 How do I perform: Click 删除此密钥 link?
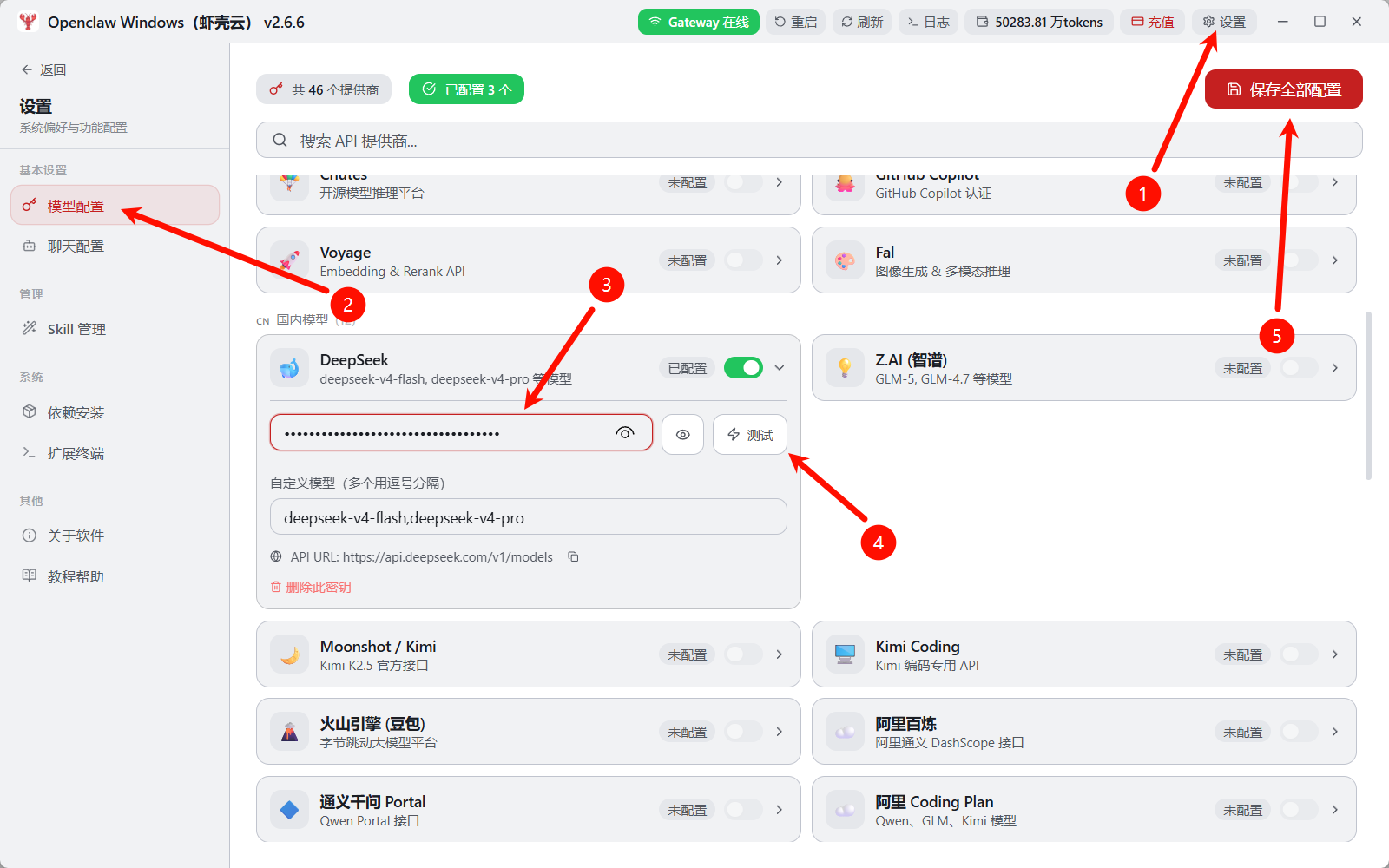tap(311, 587)
